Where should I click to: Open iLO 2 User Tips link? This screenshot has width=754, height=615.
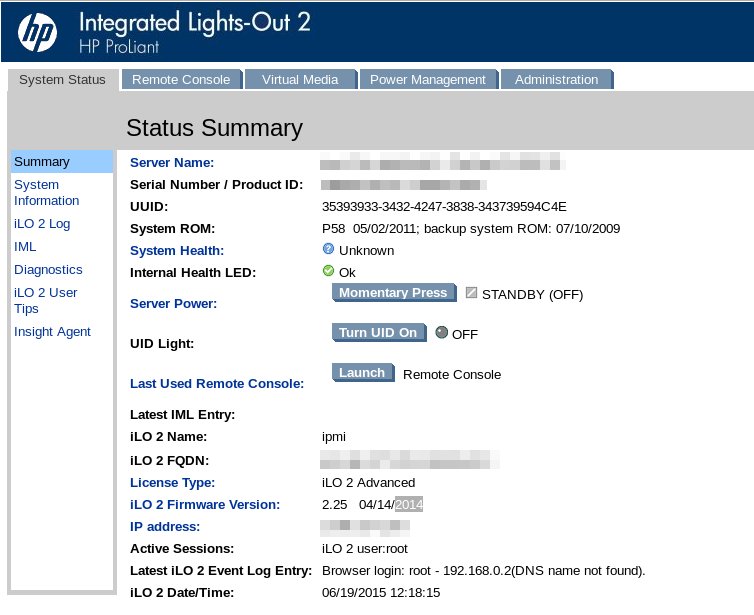(x=45, y=301)
